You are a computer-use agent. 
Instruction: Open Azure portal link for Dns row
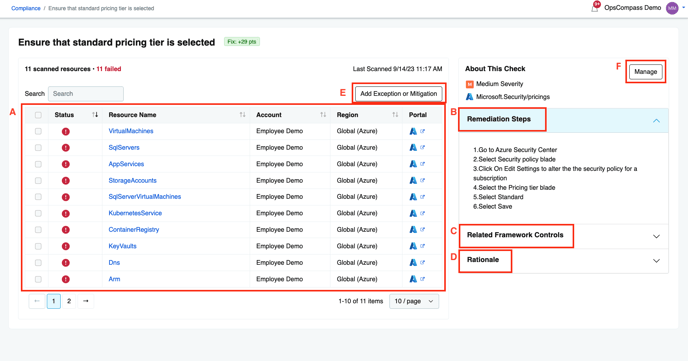point(422,263)
